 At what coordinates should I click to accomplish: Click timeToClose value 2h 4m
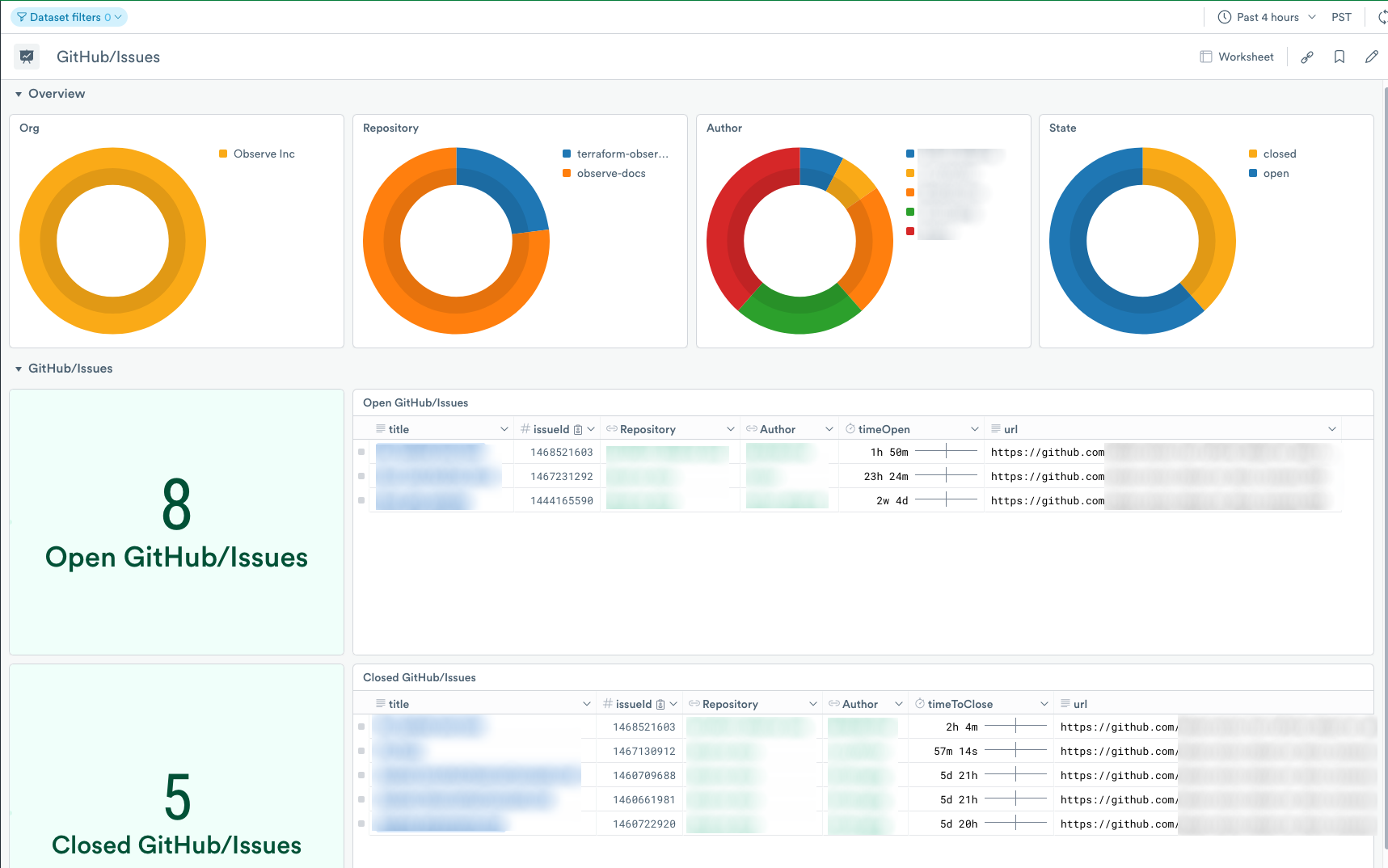(x=962, y=727)
